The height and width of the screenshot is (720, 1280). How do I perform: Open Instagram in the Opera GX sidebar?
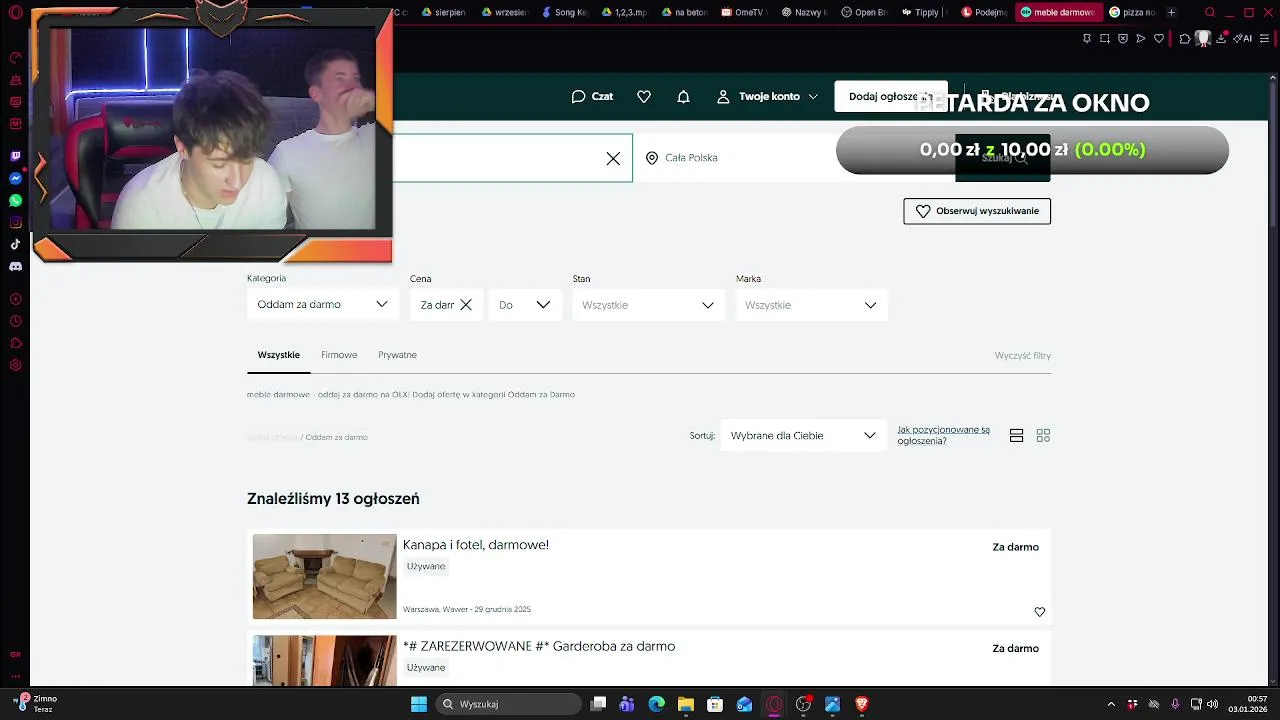click(x=15, y=222)
